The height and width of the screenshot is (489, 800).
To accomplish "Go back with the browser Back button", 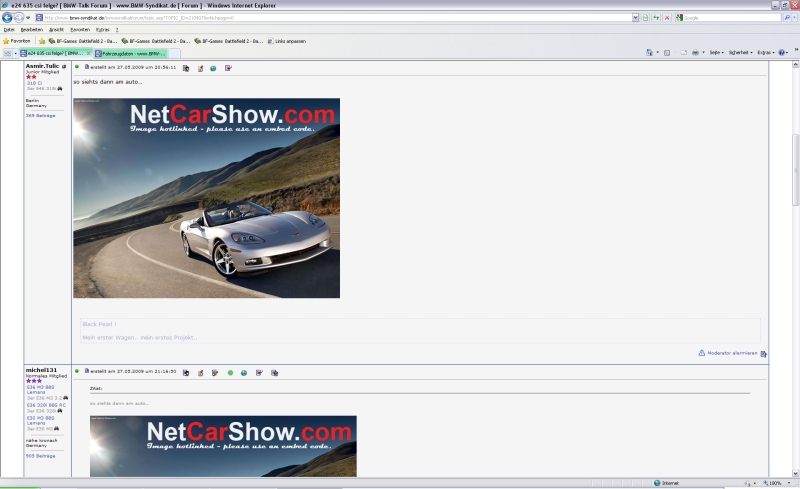I will click(7, 17).
